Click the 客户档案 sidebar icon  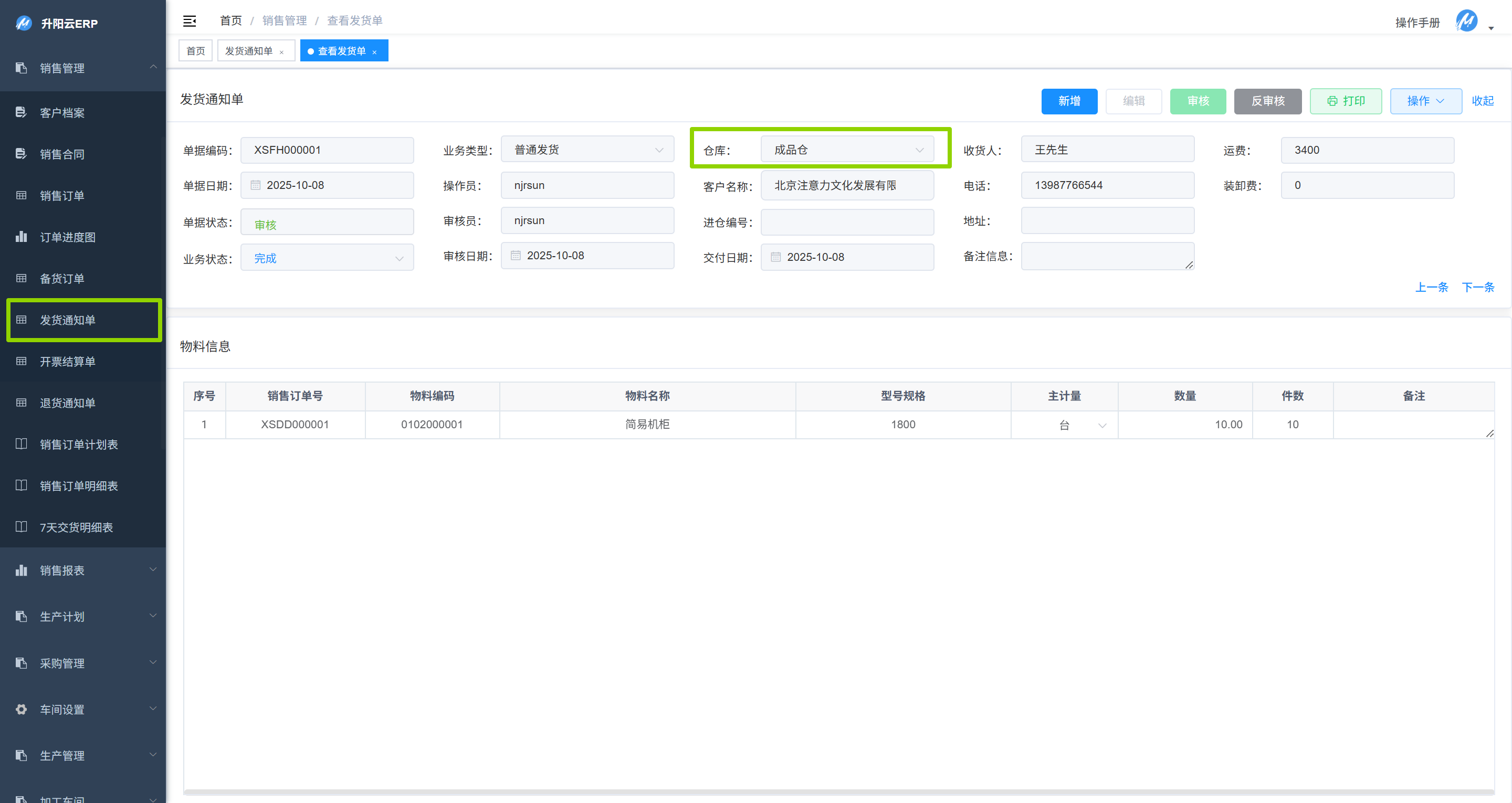pos(21,112)
